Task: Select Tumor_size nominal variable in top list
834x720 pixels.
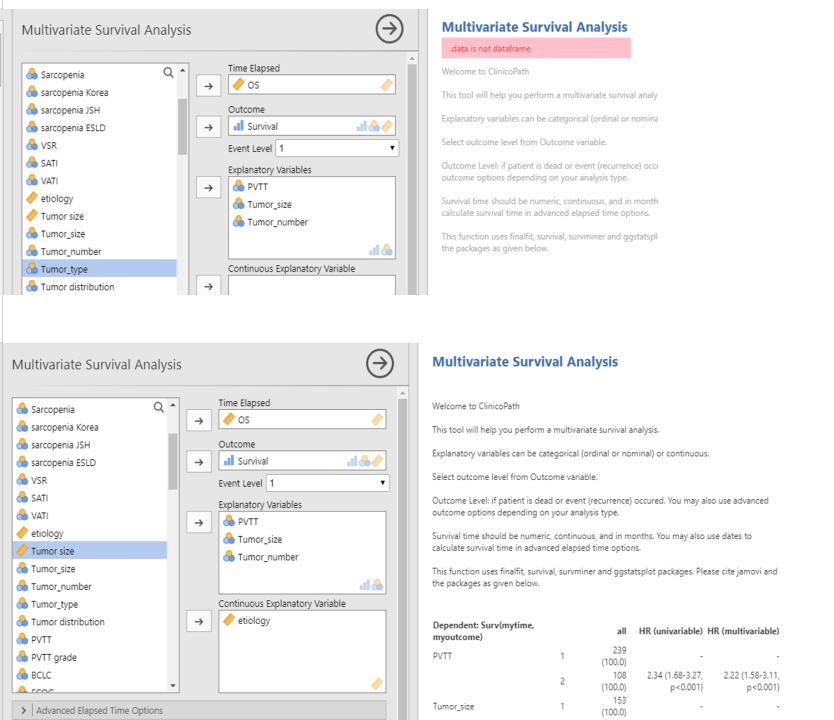Action: click(99, 233)
